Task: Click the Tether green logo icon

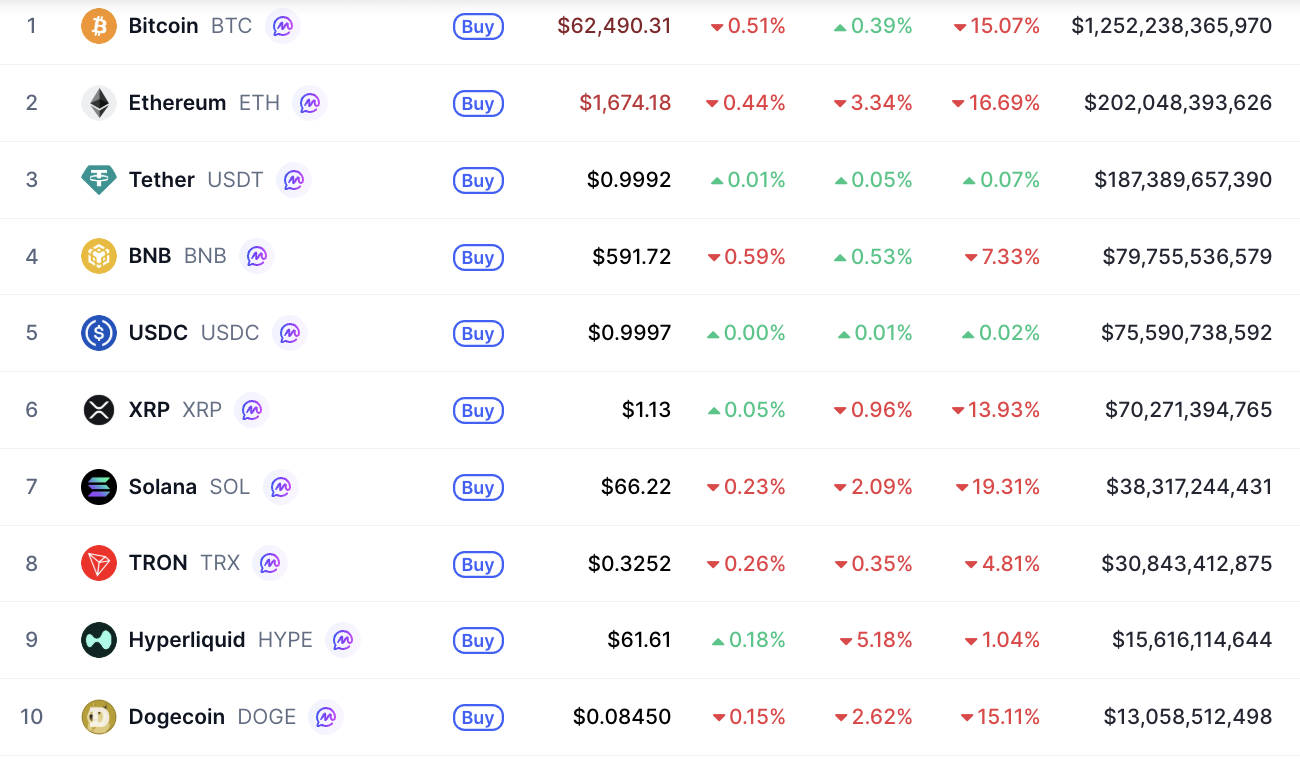Action: click(99, 180)
